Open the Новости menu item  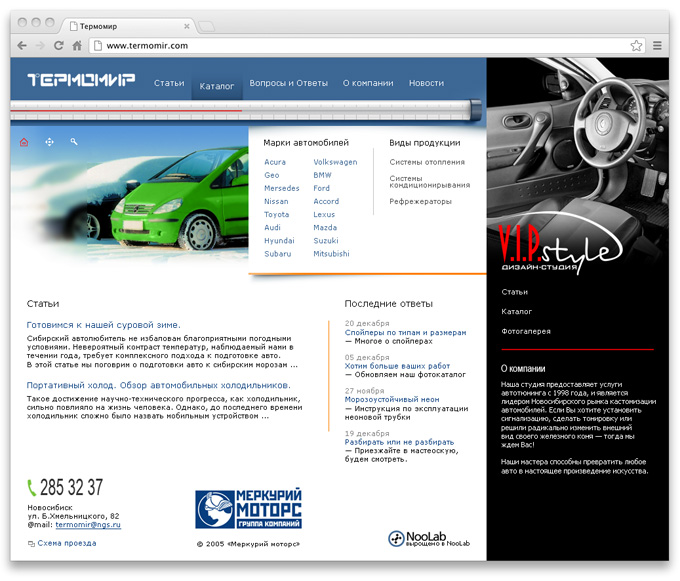[x=426, y=83]
